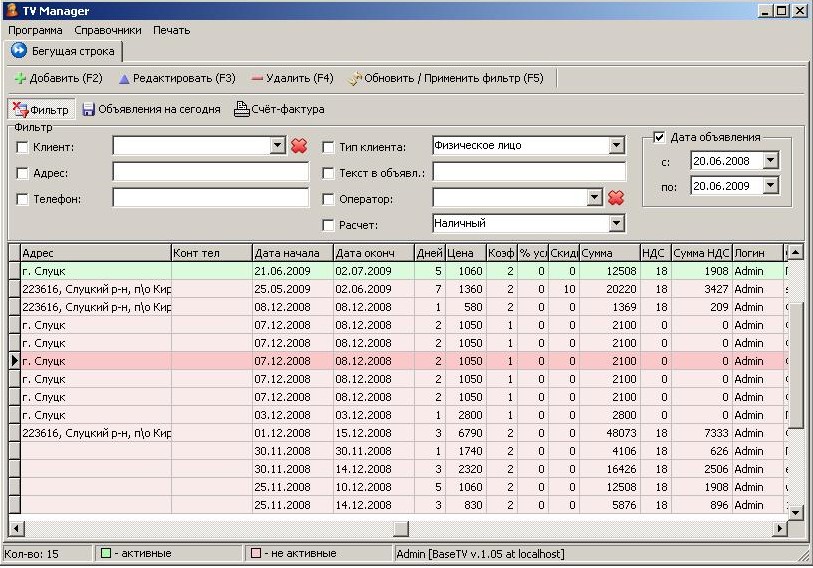Open the Тип клиента dropdown
Screen dimensions: 813x568
click(616, 146)
